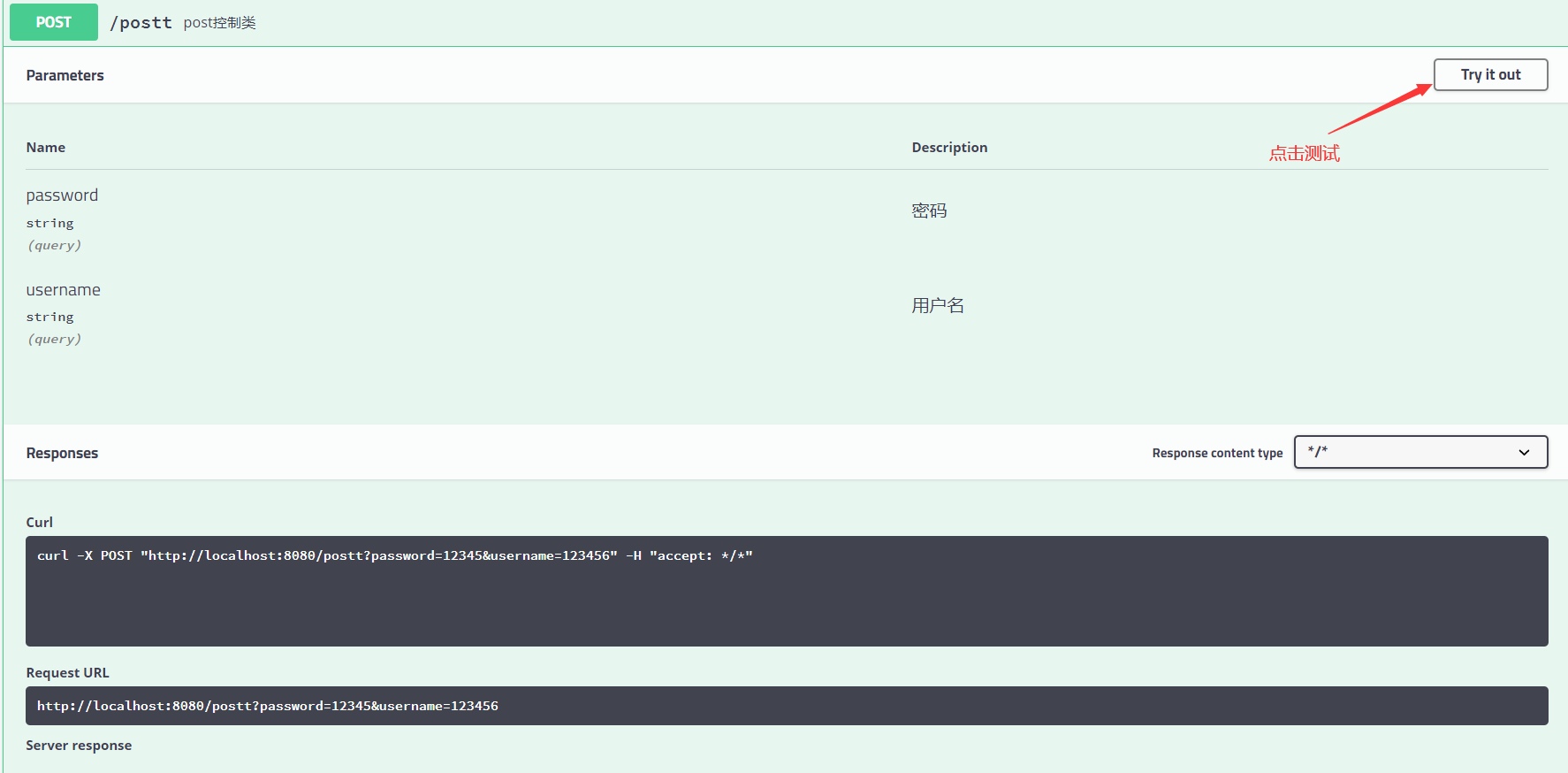Click the Description column header

949,148
